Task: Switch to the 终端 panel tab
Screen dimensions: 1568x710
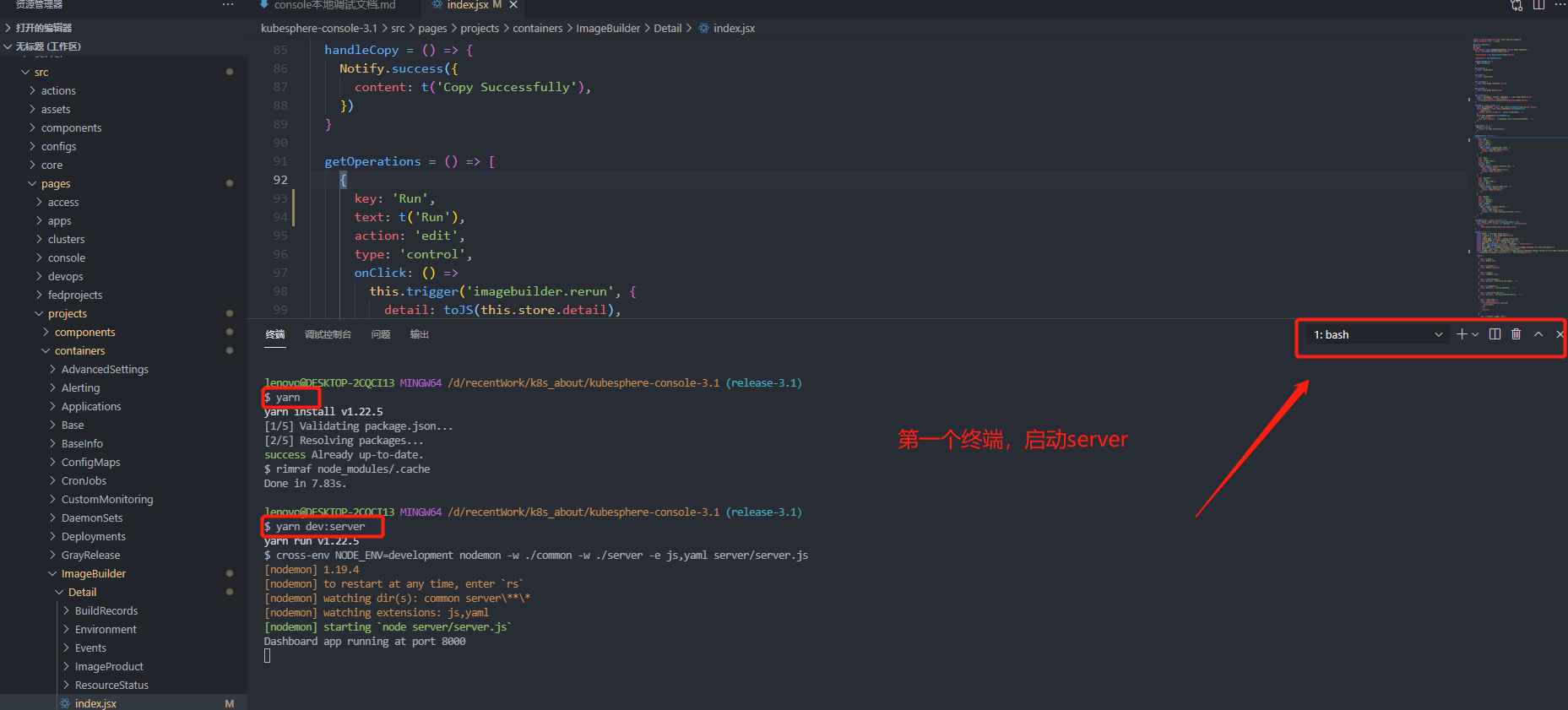Action: [275, 334]
